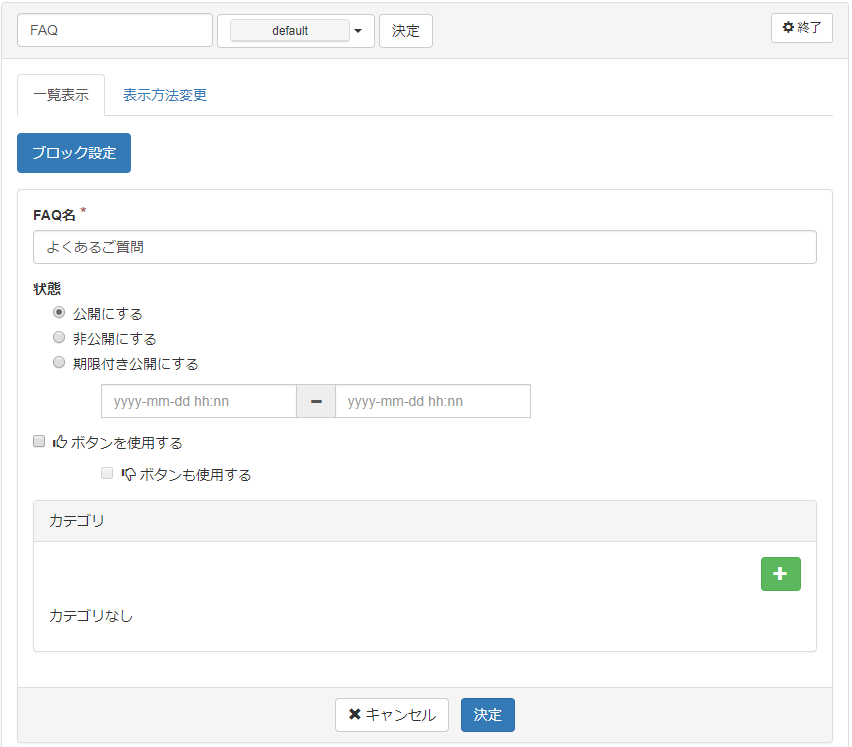Toggle the dislike ボタンも使用する checkbox
The width and height of the screenshot is (852, 747).
(107, 474)
